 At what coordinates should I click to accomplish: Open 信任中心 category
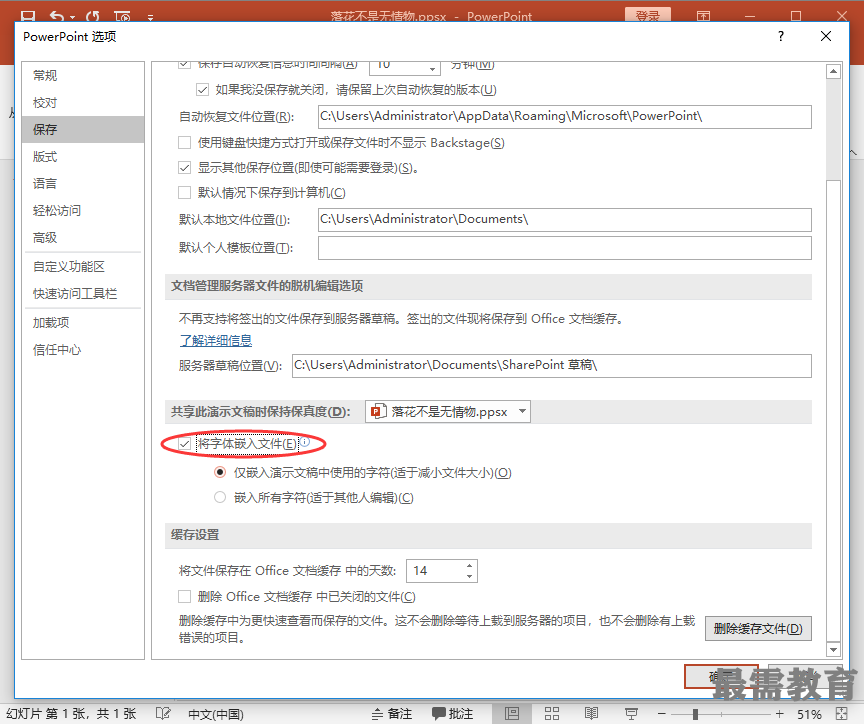pyautogui.click(x=83, y=349)
